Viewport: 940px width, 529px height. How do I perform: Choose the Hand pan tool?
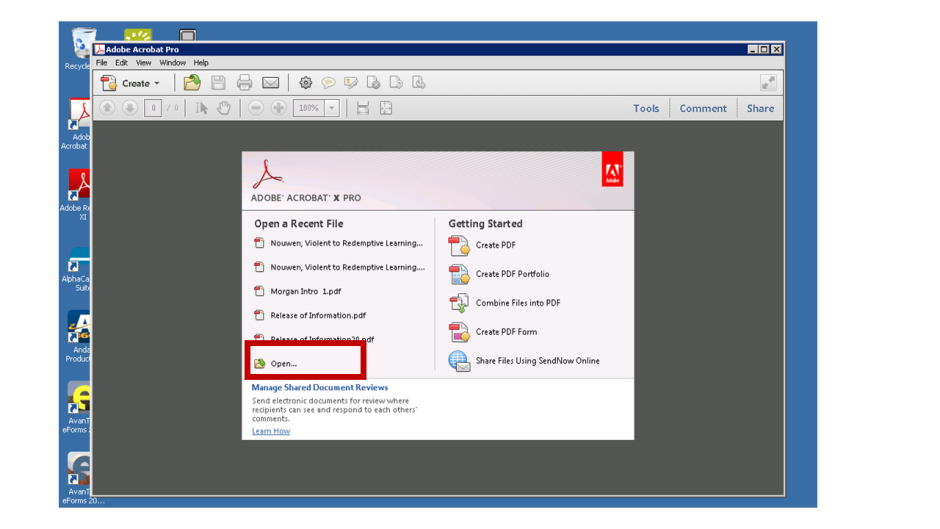224,108
